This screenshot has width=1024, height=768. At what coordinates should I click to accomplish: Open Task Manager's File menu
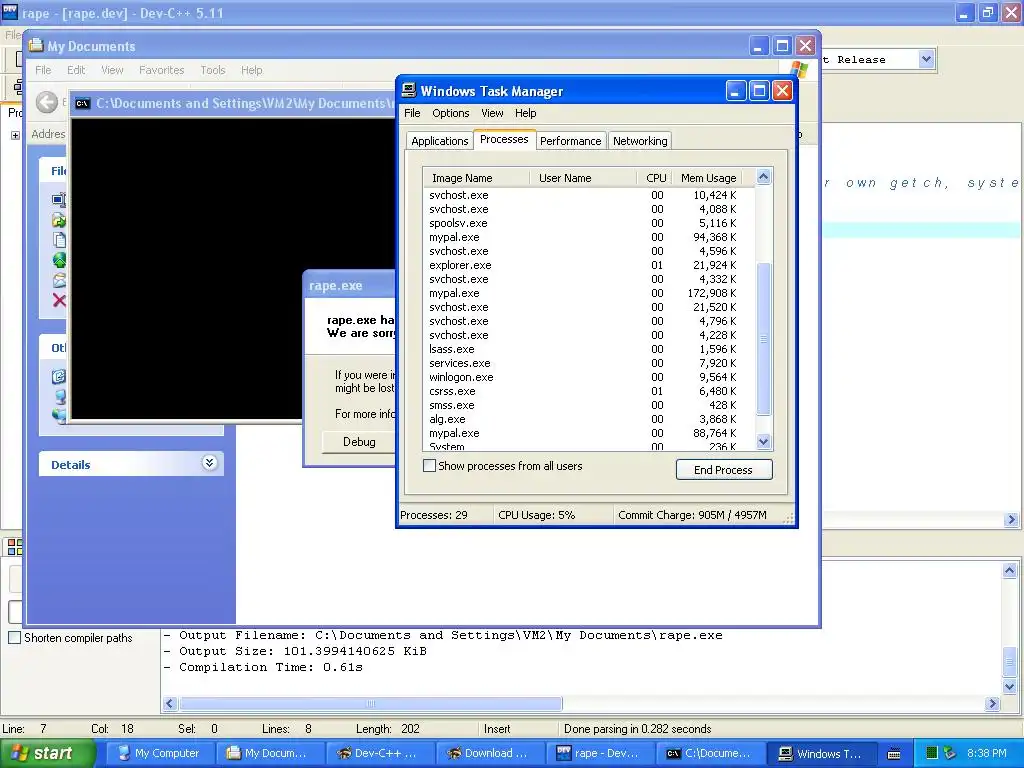(x=412, y=113)
